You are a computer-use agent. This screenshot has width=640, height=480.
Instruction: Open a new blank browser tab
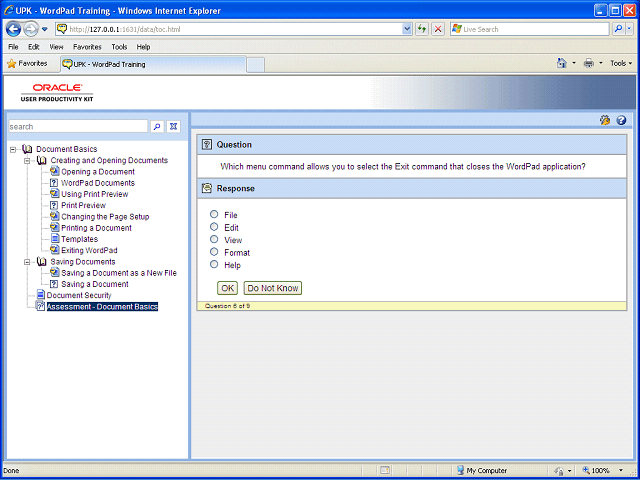click(256, 64)
